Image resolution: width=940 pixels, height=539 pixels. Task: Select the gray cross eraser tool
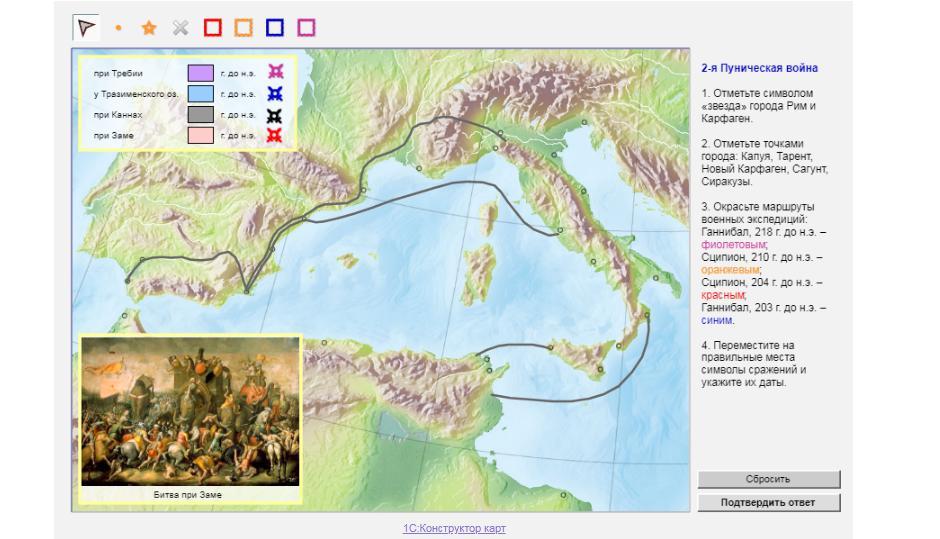click(180, 28)
